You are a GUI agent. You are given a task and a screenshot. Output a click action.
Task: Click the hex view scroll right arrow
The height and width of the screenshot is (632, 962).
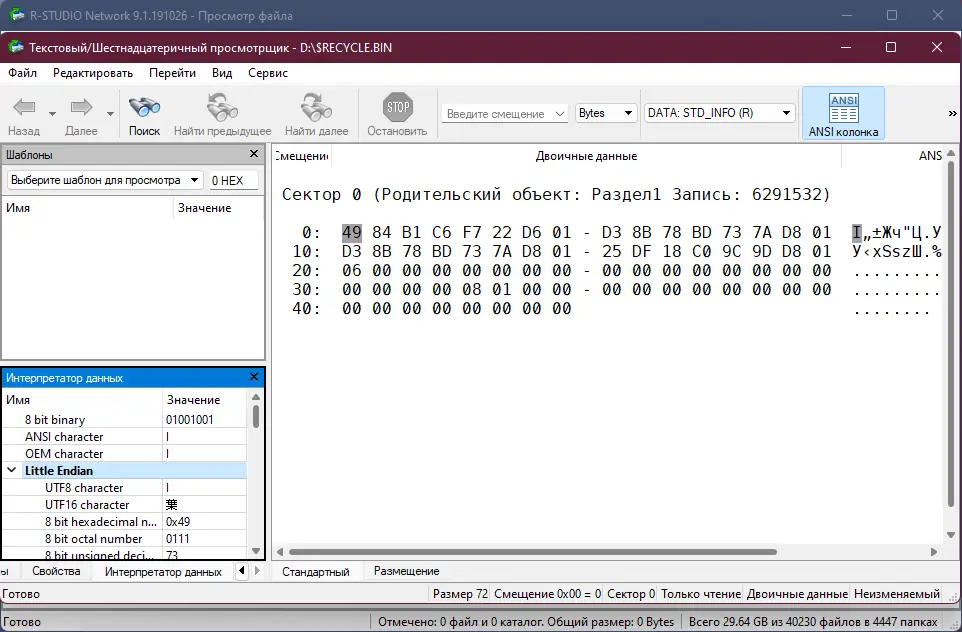(x=934, y=552)
